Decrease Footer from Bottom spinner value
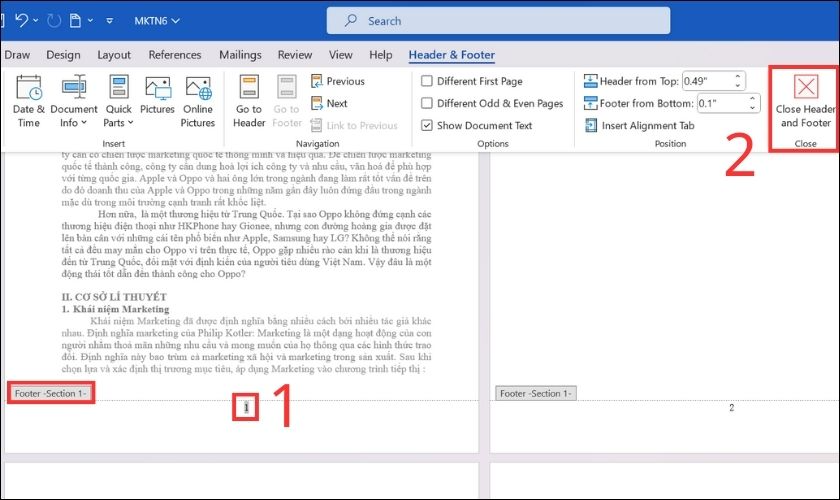 (x=753, y=108)
